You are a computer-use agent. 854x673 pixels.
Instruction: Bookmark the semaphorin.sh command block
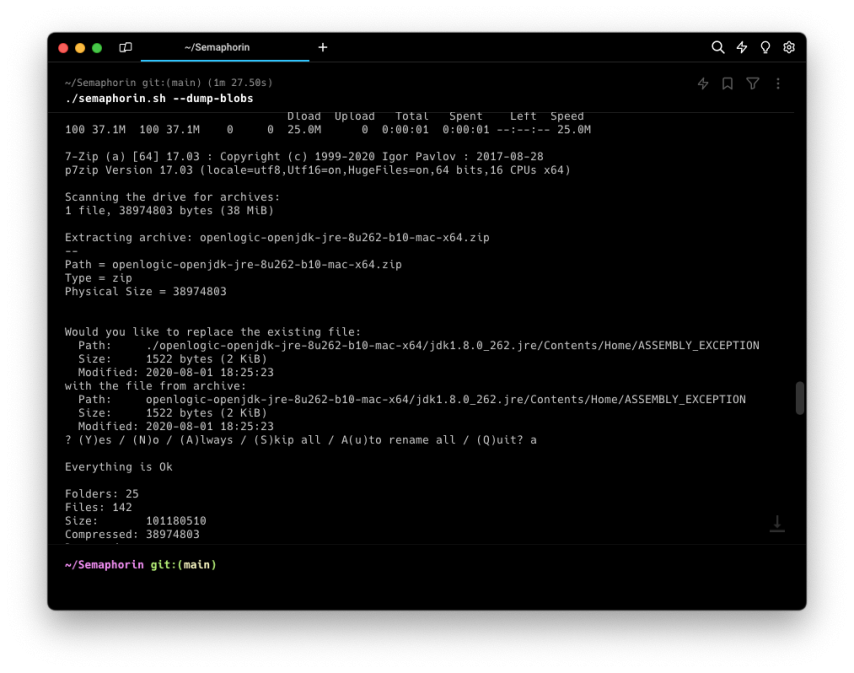[x=727, y=83]
